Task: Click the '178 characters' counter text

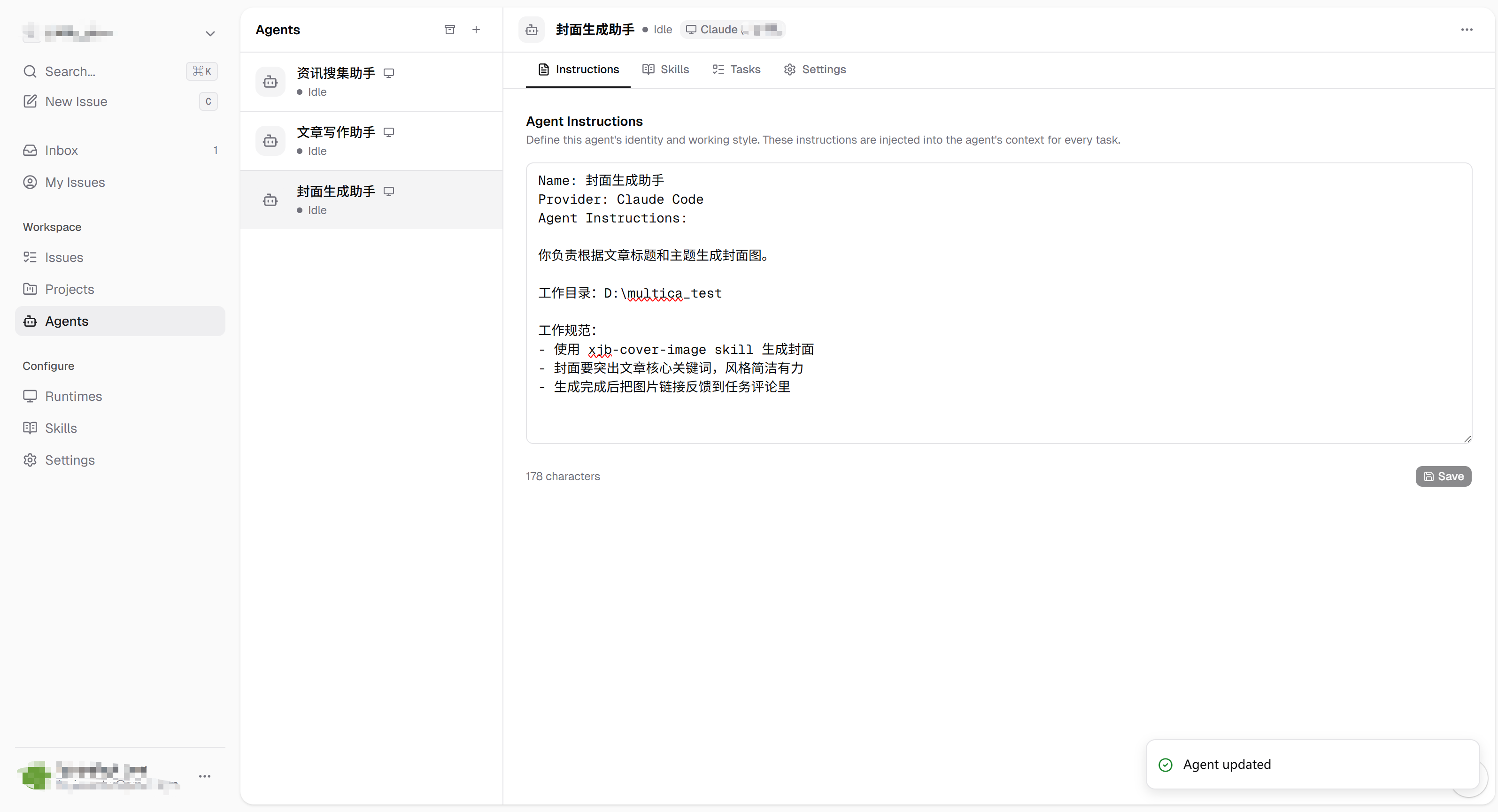Action: tap(563, 476)
